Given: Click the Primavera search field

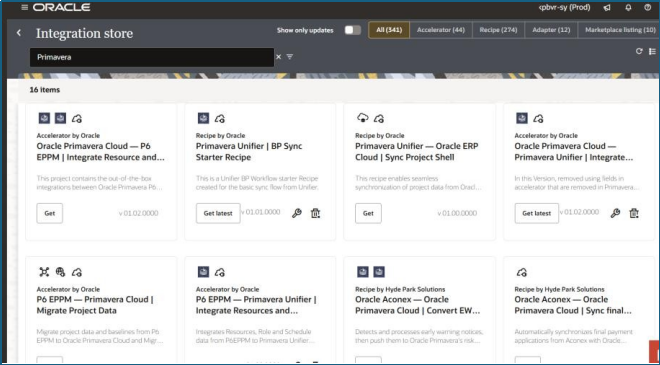Looking at the screenshot, I should tap(152, 57).
